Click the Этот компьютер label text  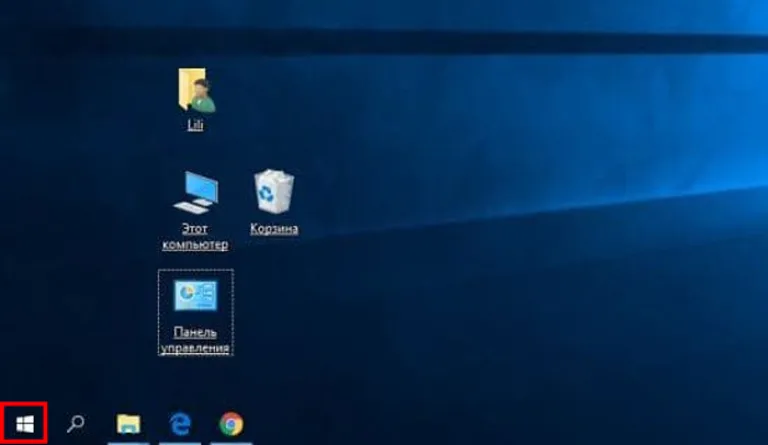tap(195, 236)
